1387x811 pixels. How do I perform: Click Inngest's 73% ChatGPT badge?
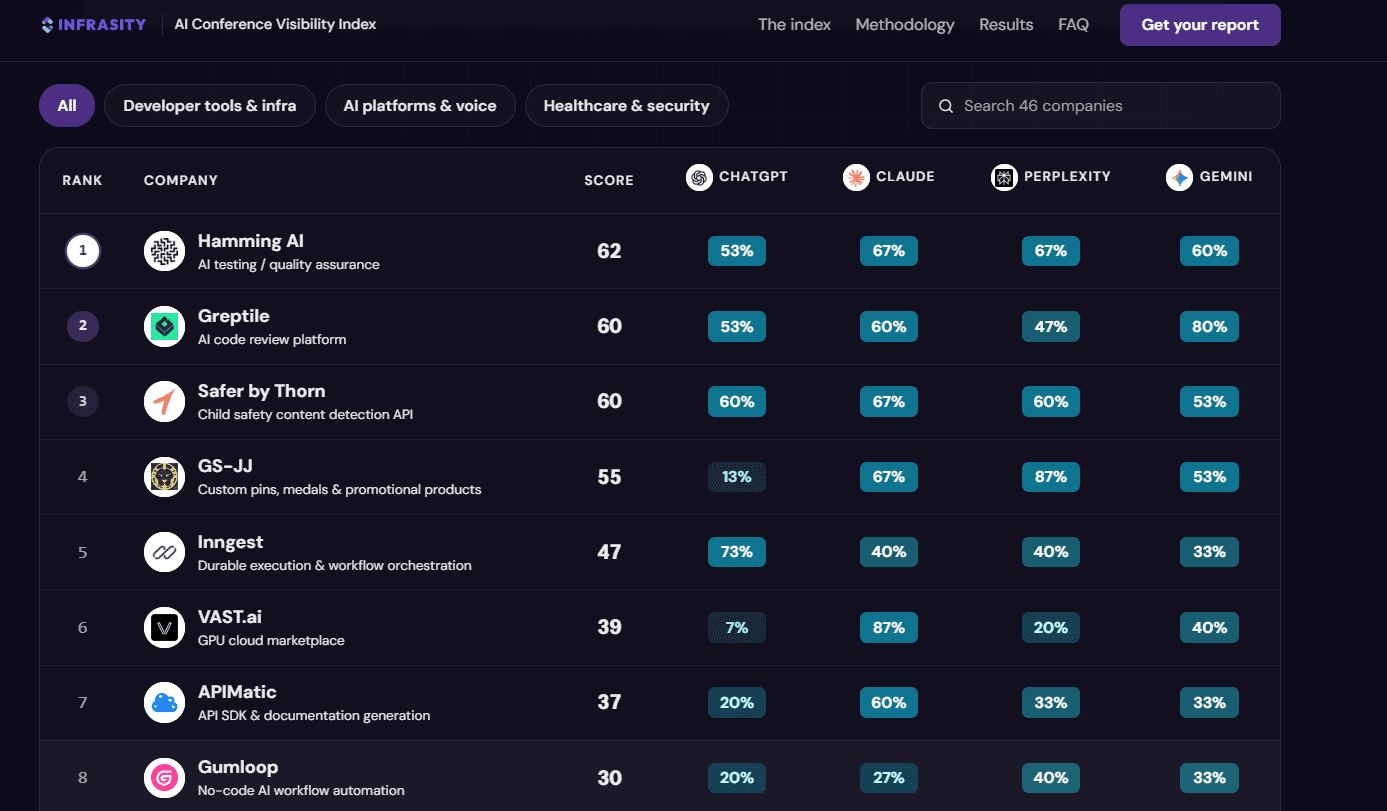pos(737,552)
